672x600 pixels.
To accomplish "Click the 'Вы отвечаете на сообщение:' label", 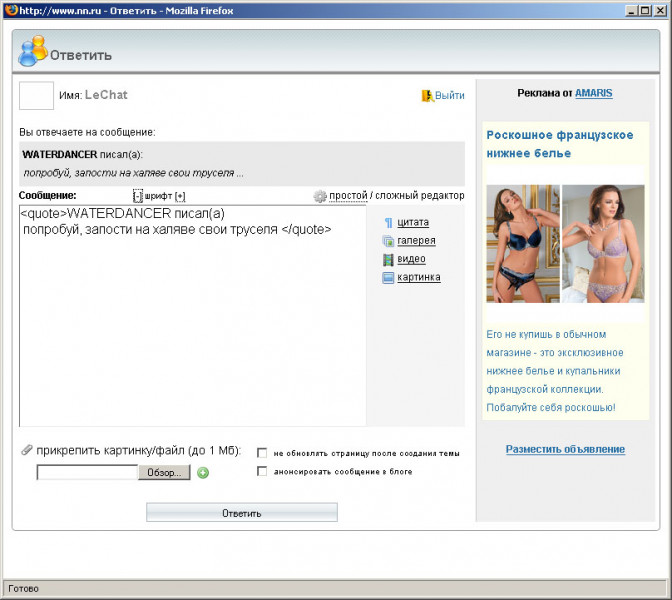I will (87, 132).
